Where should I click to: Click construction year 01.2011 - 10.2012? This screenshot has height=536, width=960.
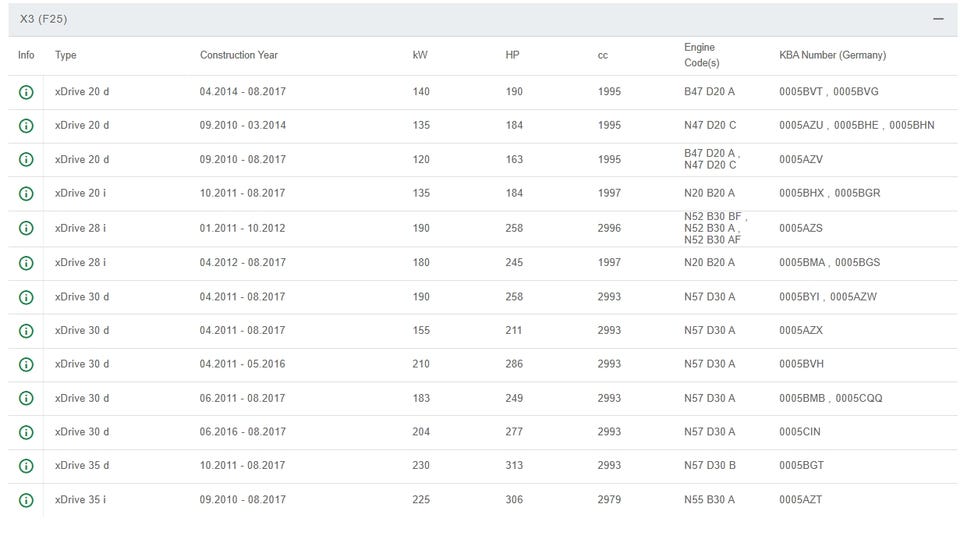pyautogui.click(x=242, y=228)
